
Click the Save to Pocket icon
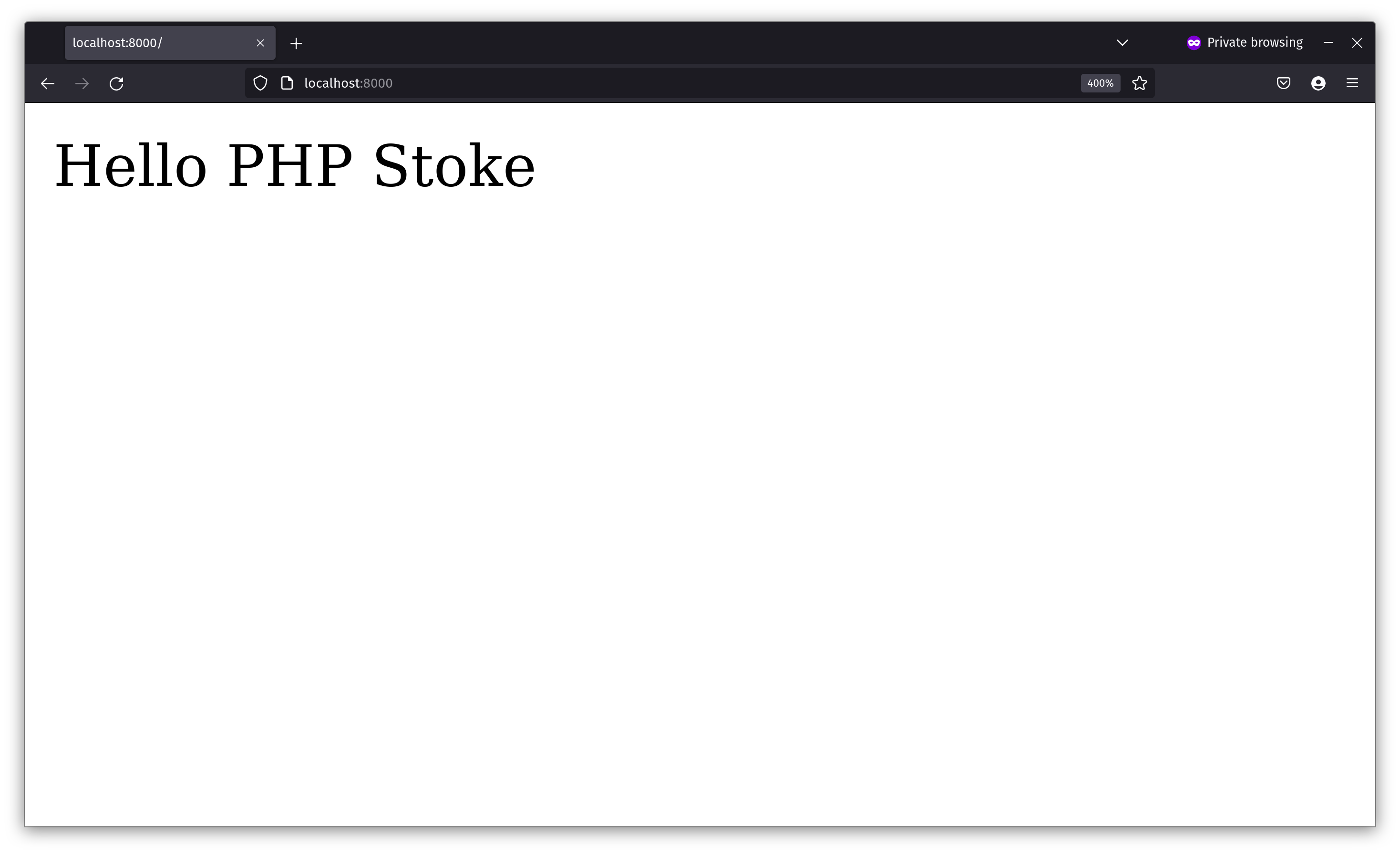pyautogui.click(x=1284, y=83)
